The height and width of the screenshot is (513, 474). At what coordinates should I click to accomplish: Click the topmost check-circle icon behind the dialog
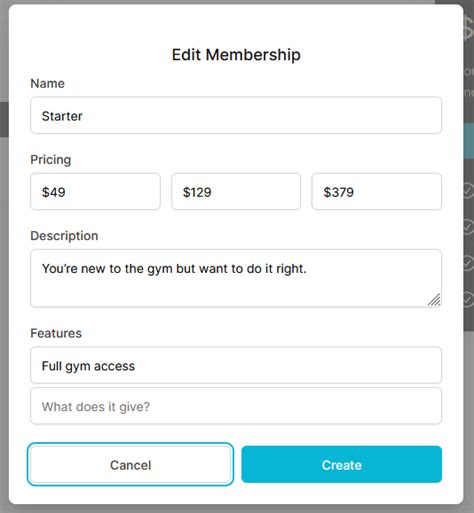469,191
